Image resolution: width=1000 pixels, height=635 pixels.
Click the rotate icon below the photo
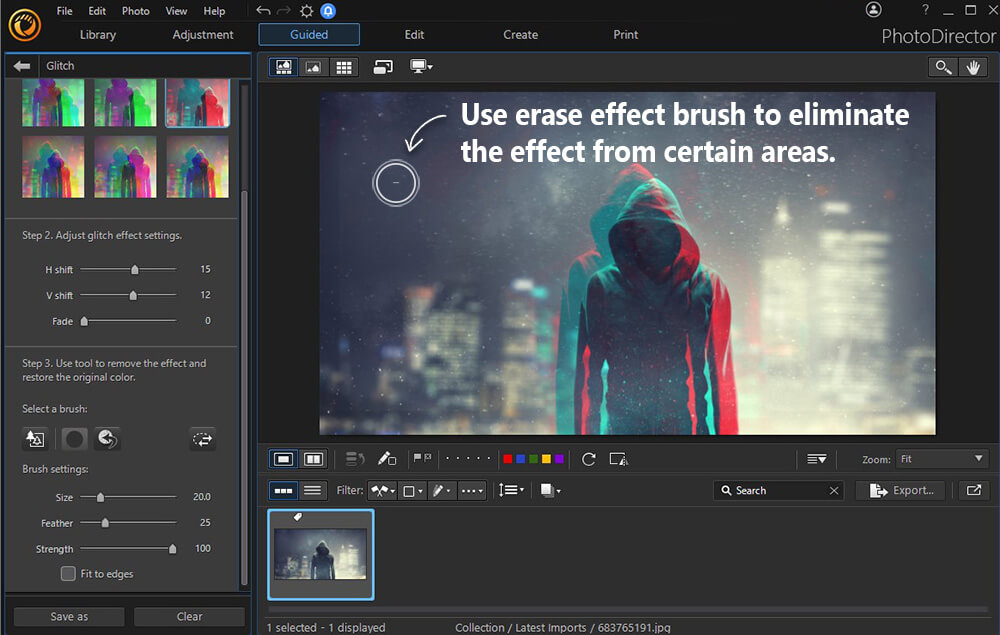click(589, 459)
